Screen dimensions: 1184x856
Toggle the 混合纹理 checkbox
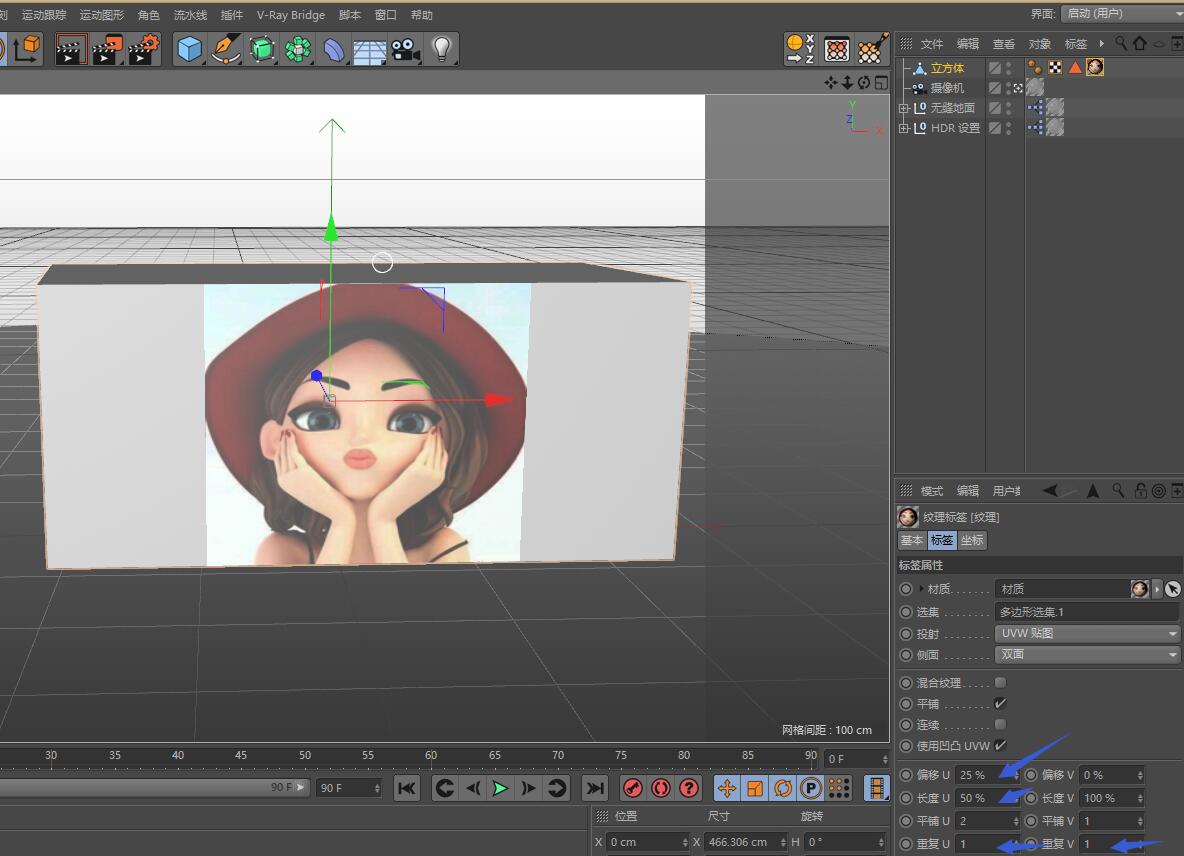(x=1001, y=682)
